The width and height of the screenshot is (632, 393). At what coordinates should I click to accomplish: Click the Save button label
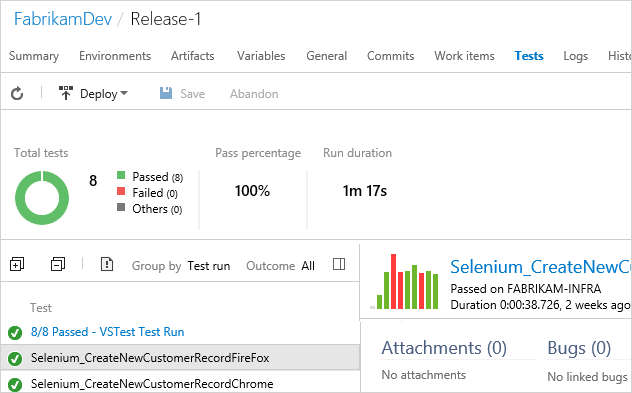coord(193,94)
